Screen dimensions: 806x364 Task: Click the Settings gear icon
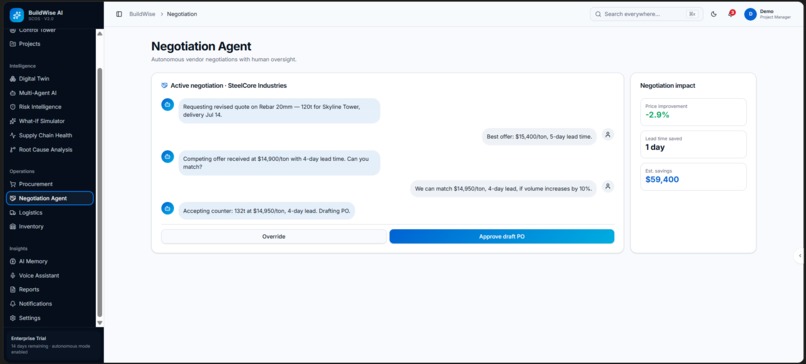[x=13, y=318]
